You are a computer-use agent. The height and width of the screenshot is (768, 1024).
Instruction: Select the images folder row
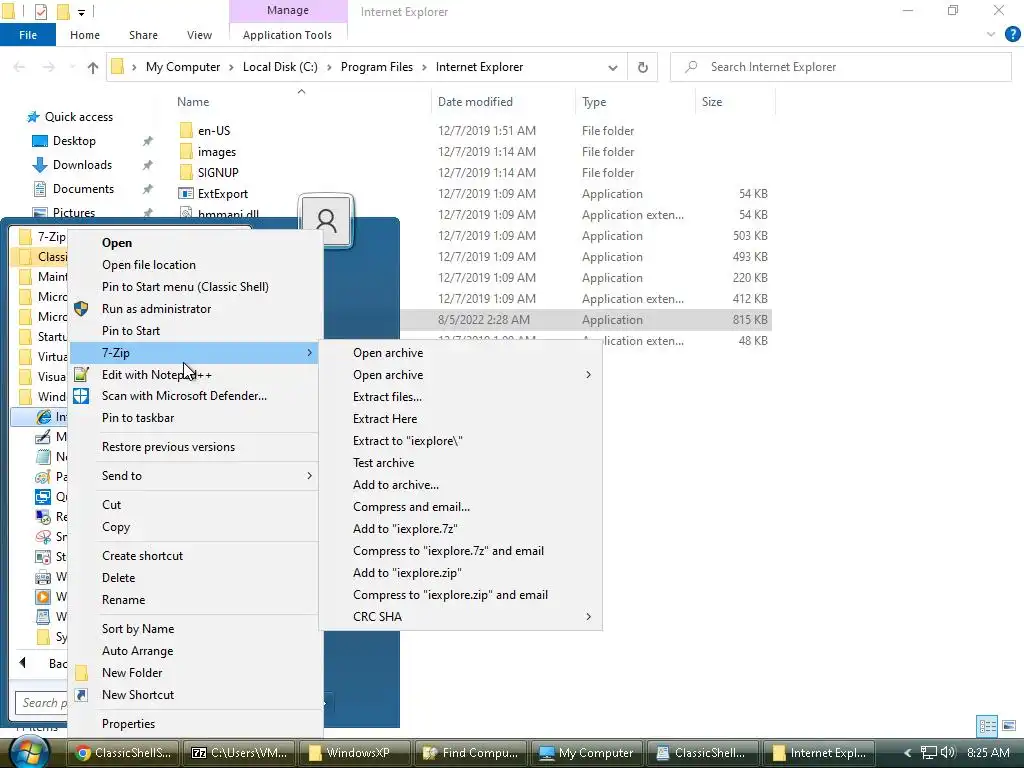[x=473, y=152]
